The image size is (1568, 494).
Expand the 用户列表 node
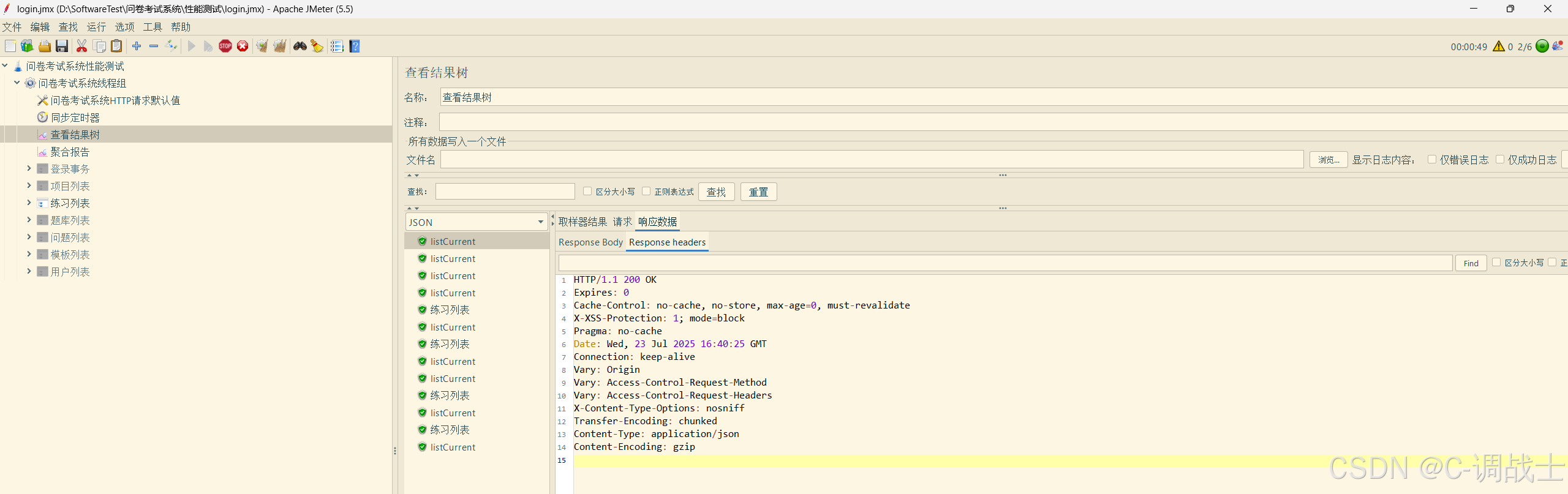29,271
